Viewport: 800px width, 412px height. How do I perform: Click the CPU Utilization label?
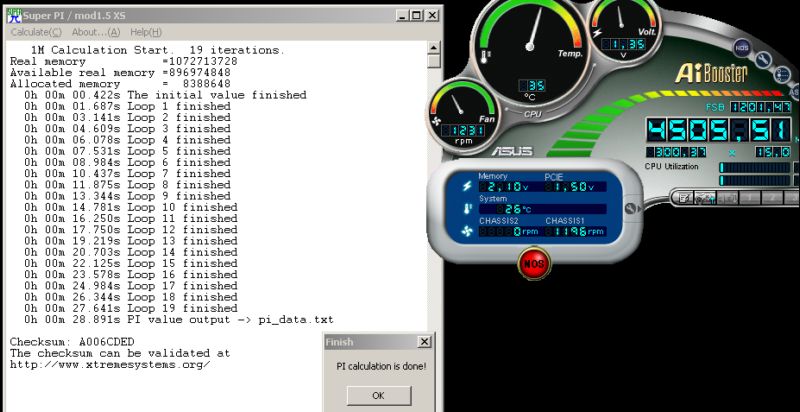671,167
